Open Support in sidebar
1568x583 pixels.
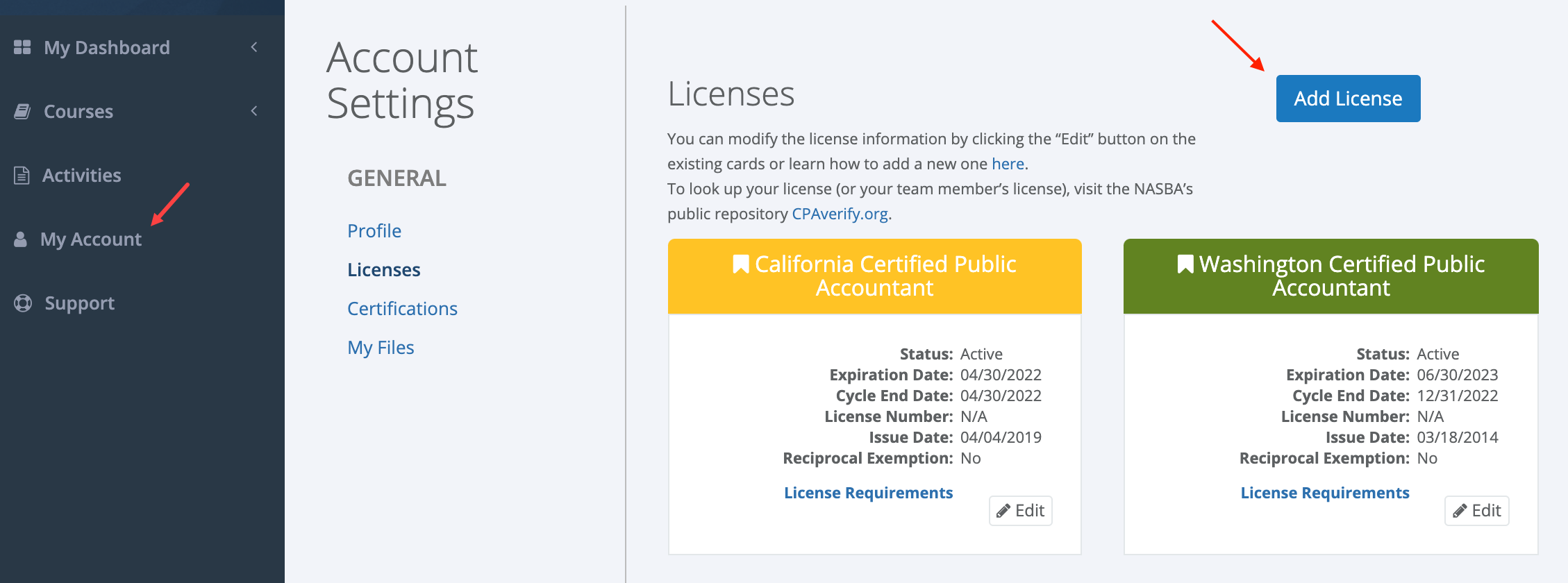tap(80, 303)
